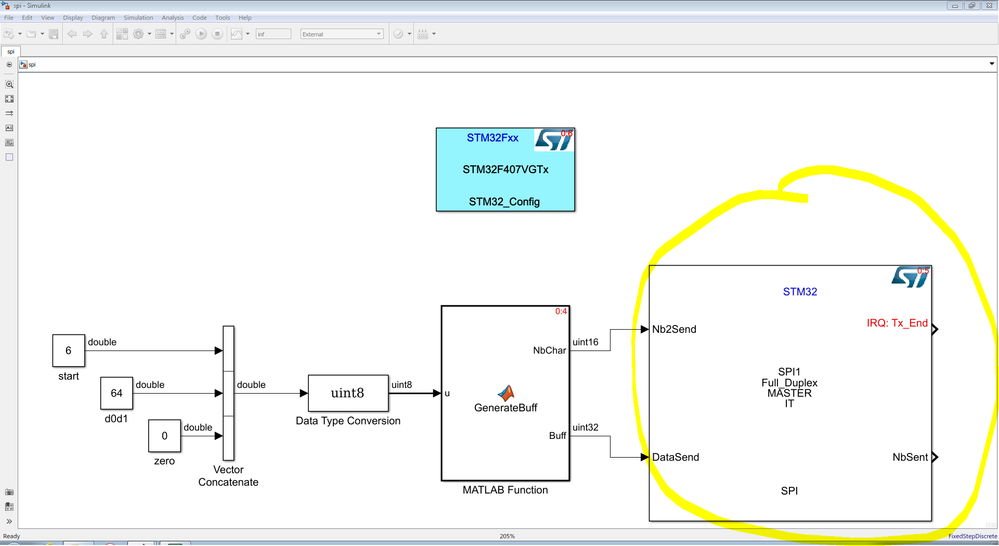Select the STM32_Config block
This screenshot has width=999, height=546.
505,169
